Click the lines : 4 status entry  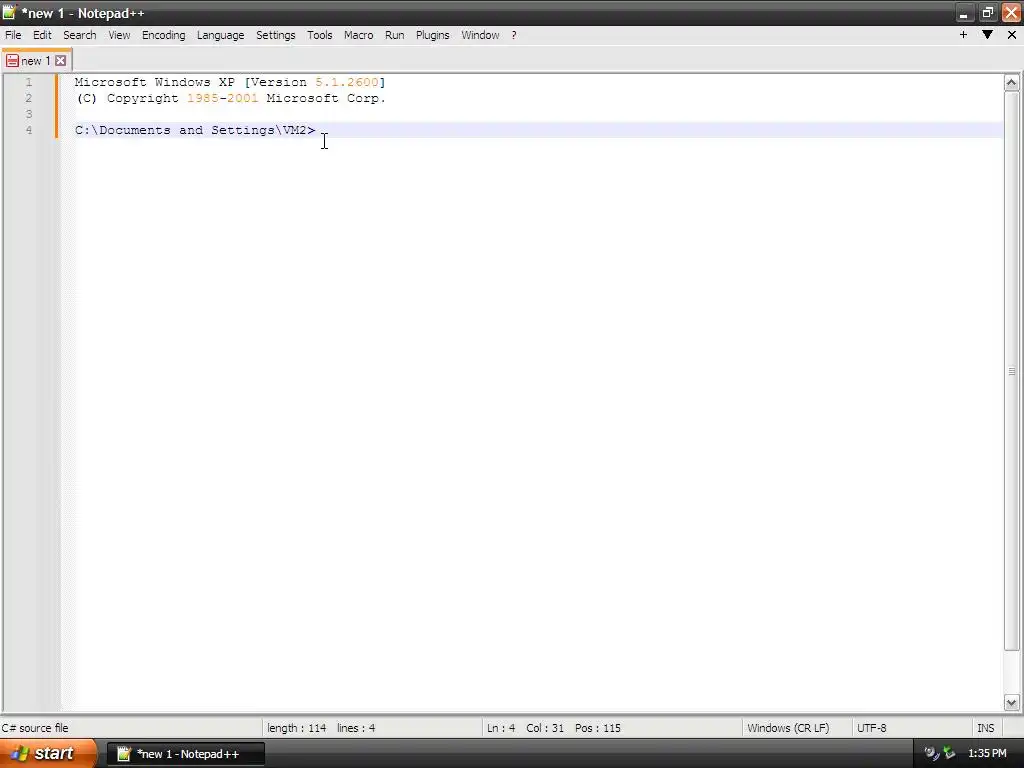pos(356,728)
